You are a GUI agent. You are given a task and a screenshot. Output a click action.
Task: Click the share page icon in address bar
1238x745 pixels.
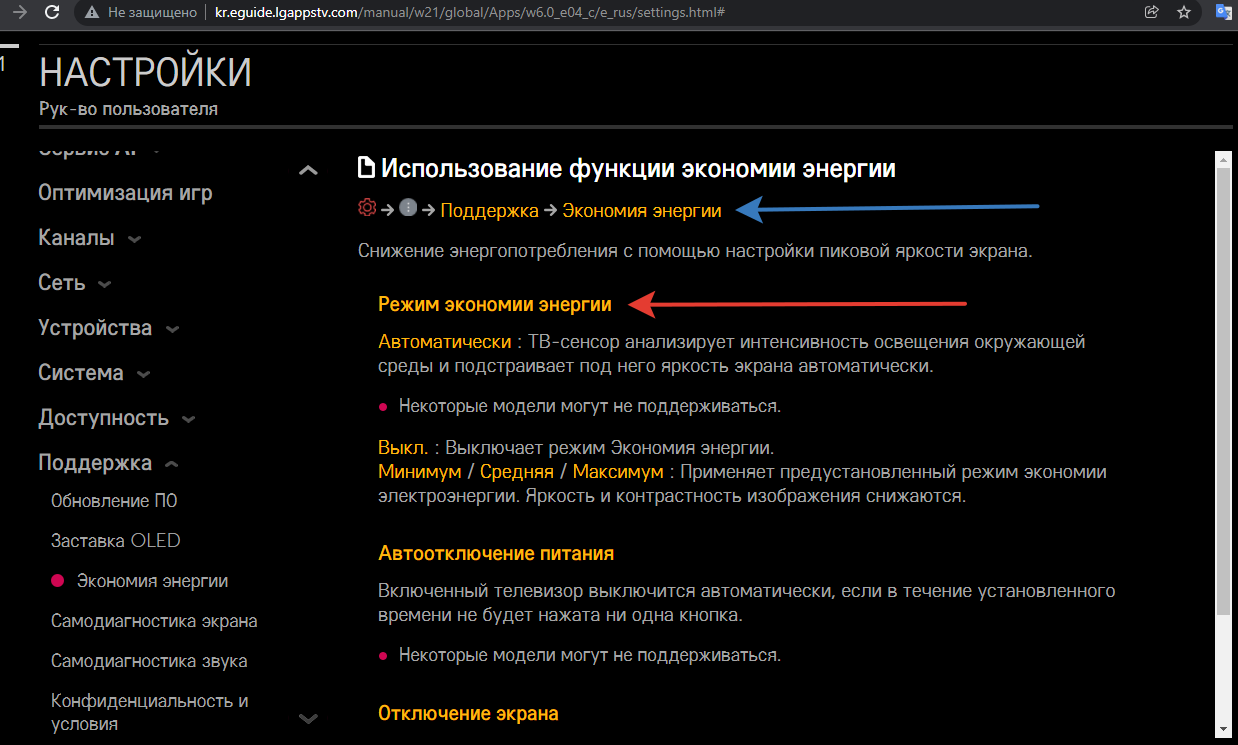[x=1151, y=13]
